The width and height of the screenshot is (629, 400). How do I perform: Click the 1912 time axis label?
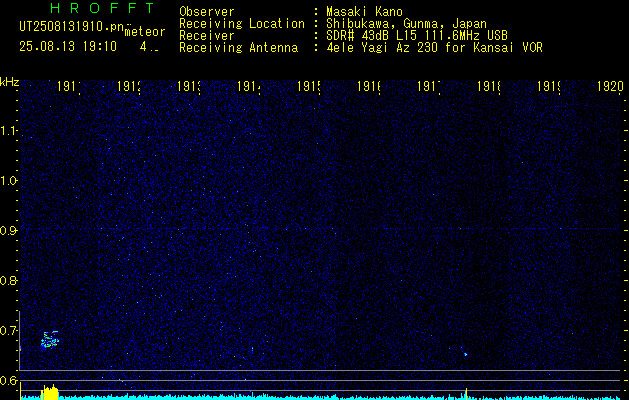click(129, 87)
